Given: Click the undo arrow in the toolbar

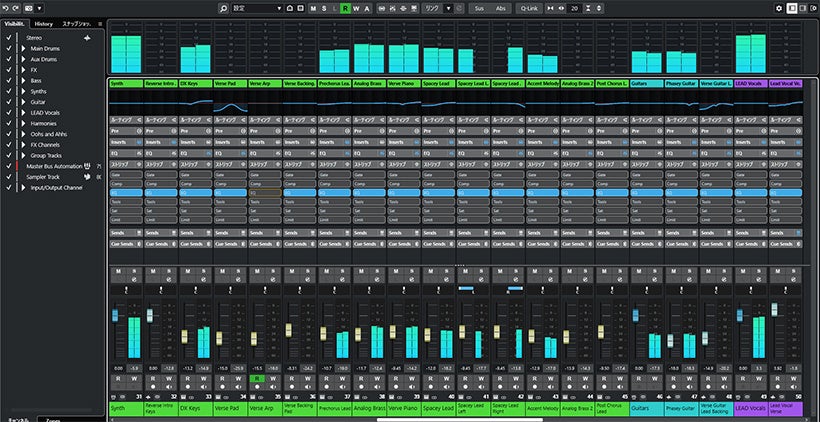Looking at the screenshot, I should 8,8.
